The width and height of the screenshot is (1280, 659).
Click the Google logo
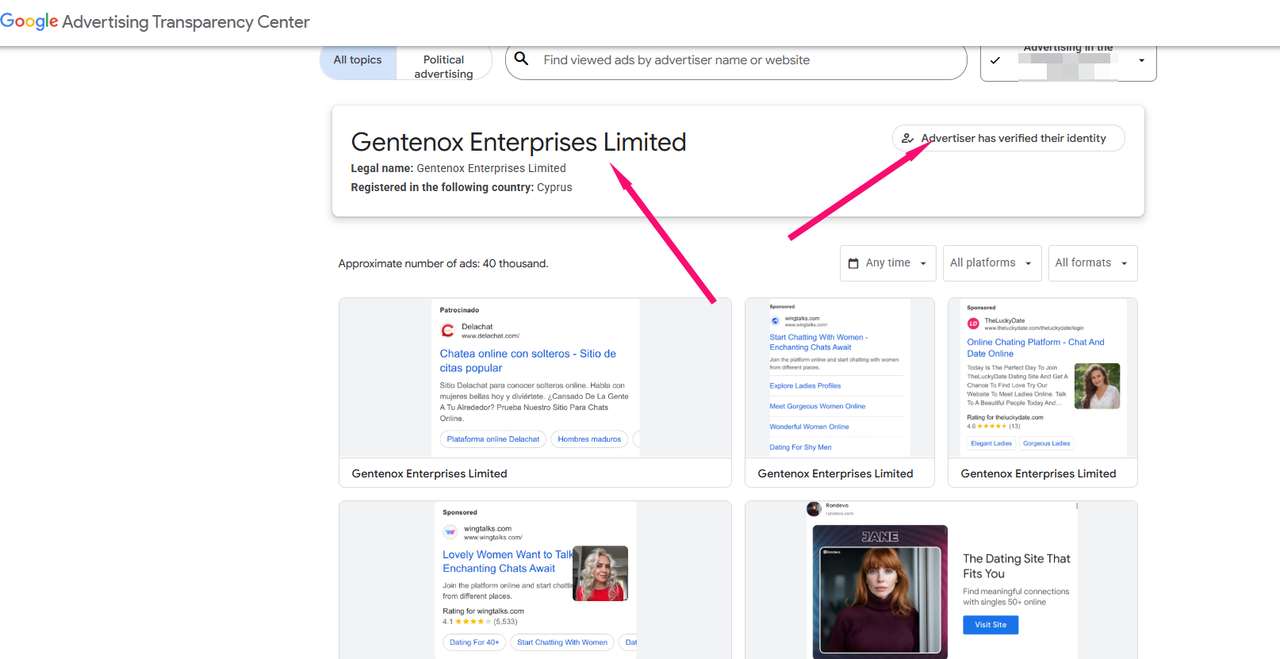click(29, 21)
